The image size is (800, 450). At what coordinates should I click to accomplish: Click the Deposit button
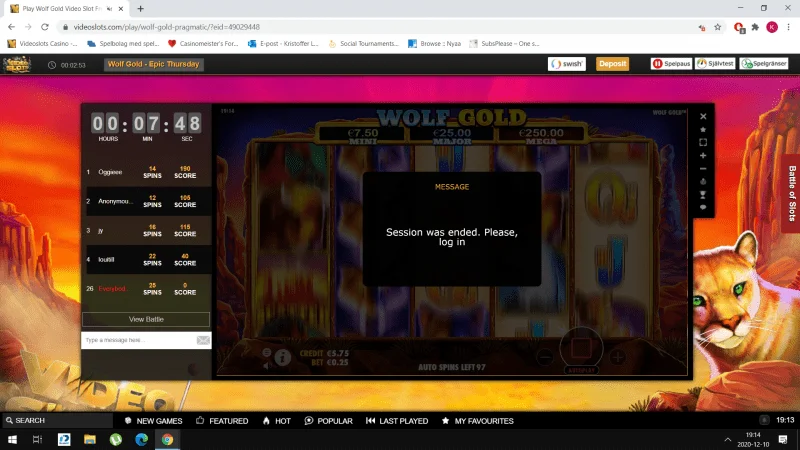click(x=612, y=64)
